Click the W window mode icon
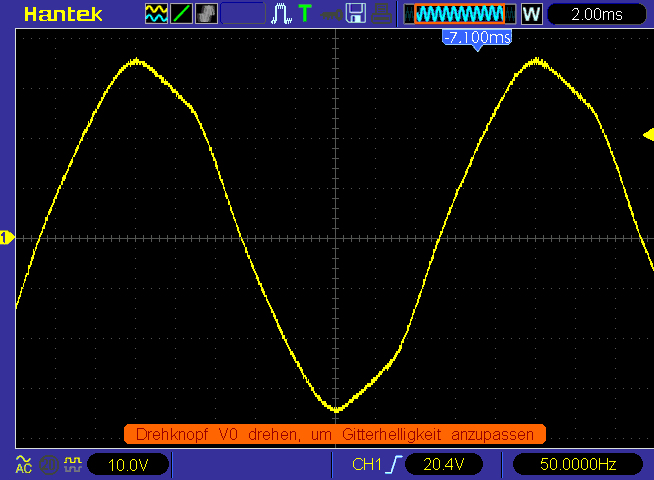This screenshot has height=480, width=654. (531, 14)
